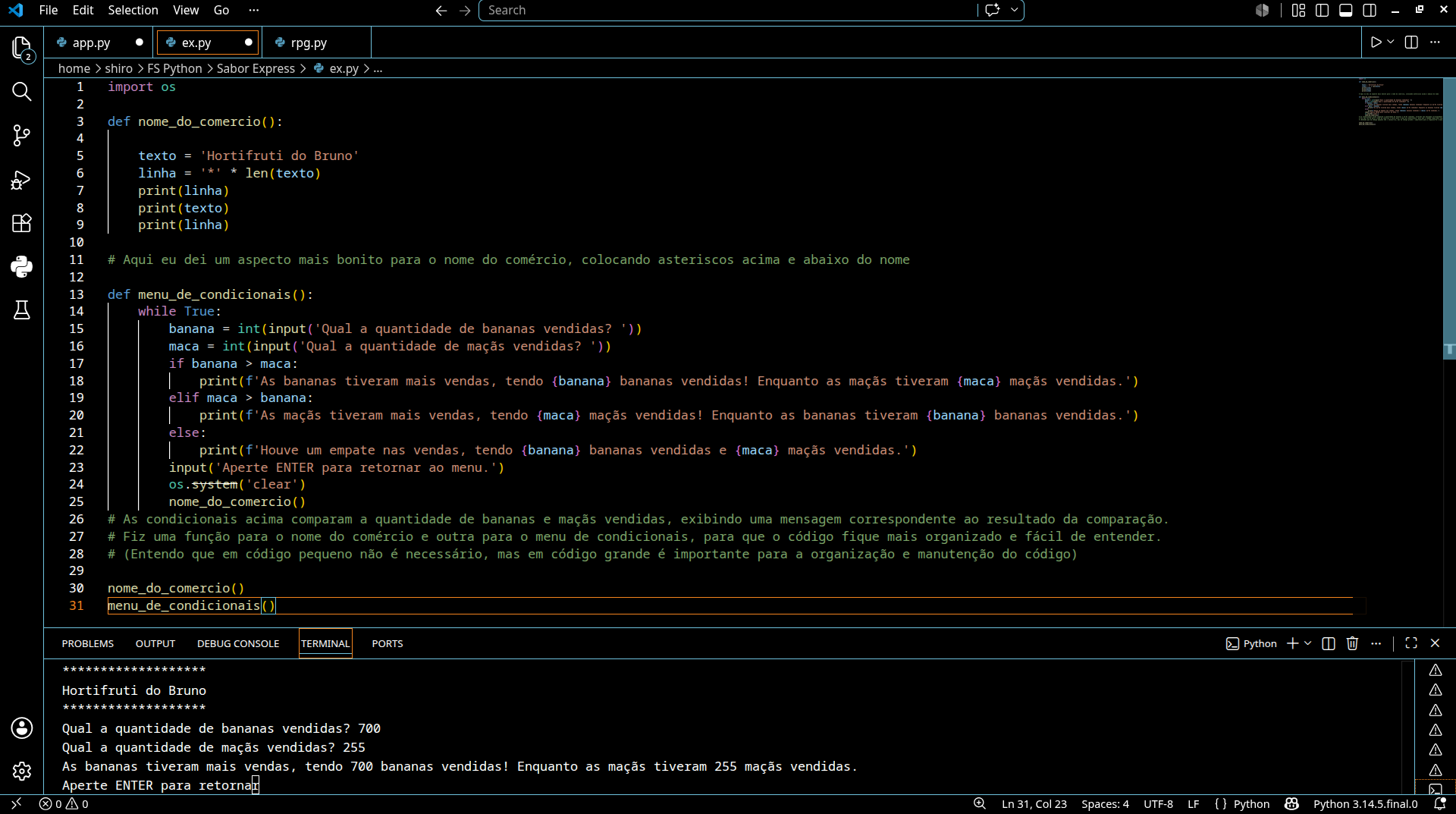Split the terminal pane
Image resolution: width=1456 pixels, height=814 pixels.
(1328, 643)
